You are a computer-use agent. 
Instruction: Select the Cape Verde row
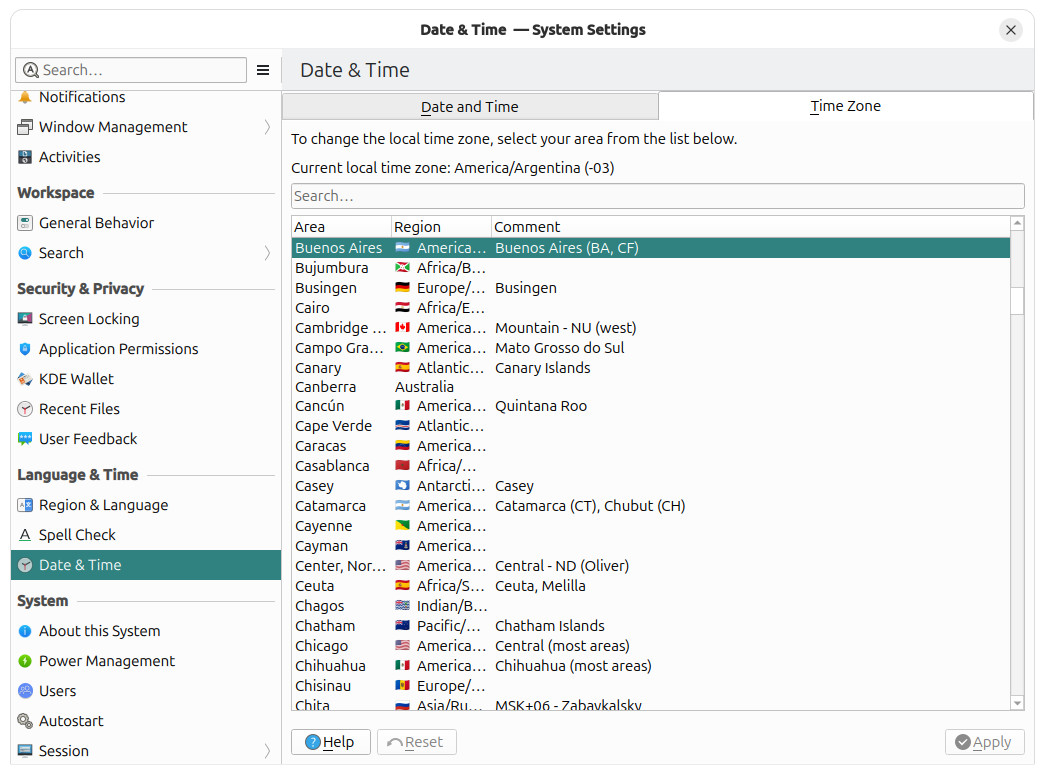click(x=650, y=425)
